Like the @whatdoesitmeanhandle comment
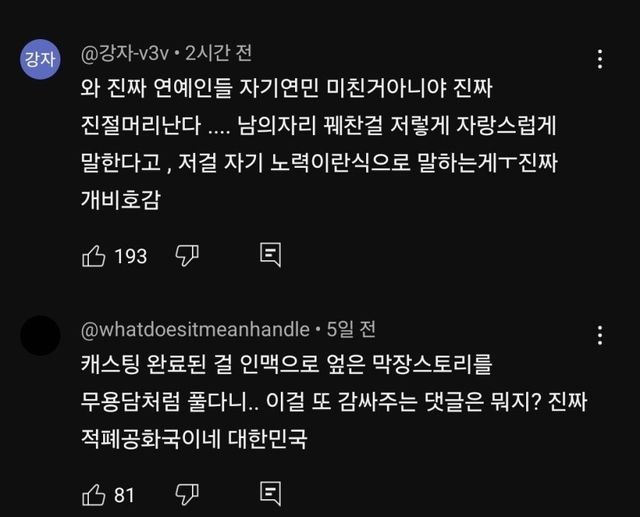The width and height of the screenshot is (640, 517). (x=94, y=493)
